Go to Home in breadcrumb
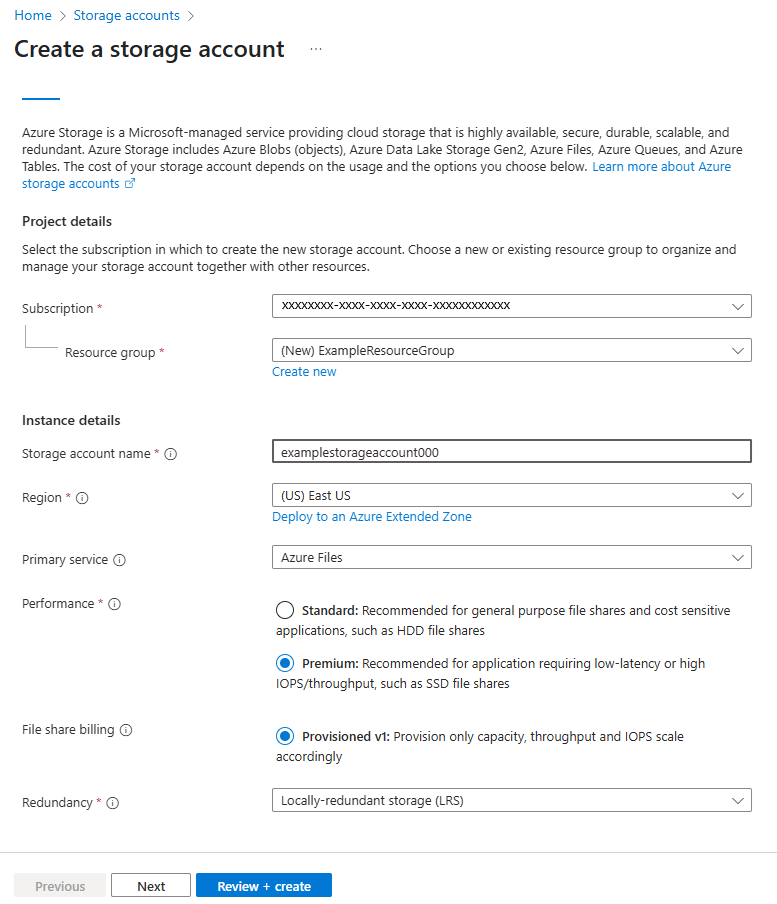The height and width of the screenshot is (904, 777). pyautogui.click(x=33, y=16)
